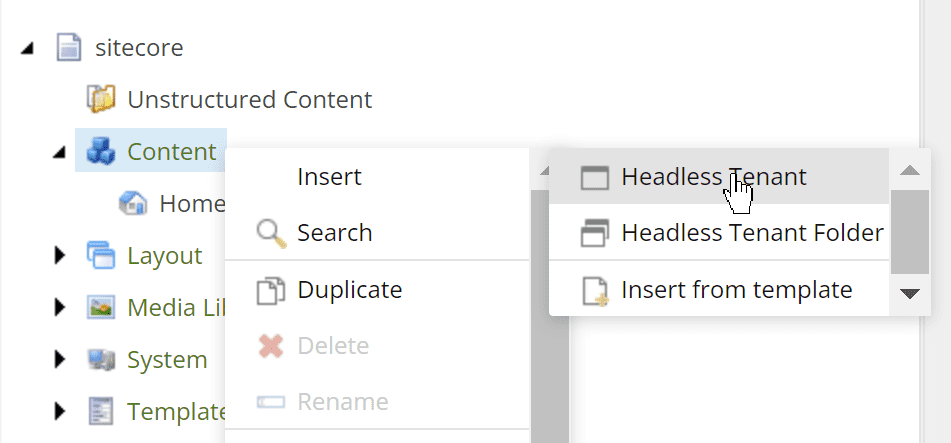Click the Media Library picture icon

[101, 308]
